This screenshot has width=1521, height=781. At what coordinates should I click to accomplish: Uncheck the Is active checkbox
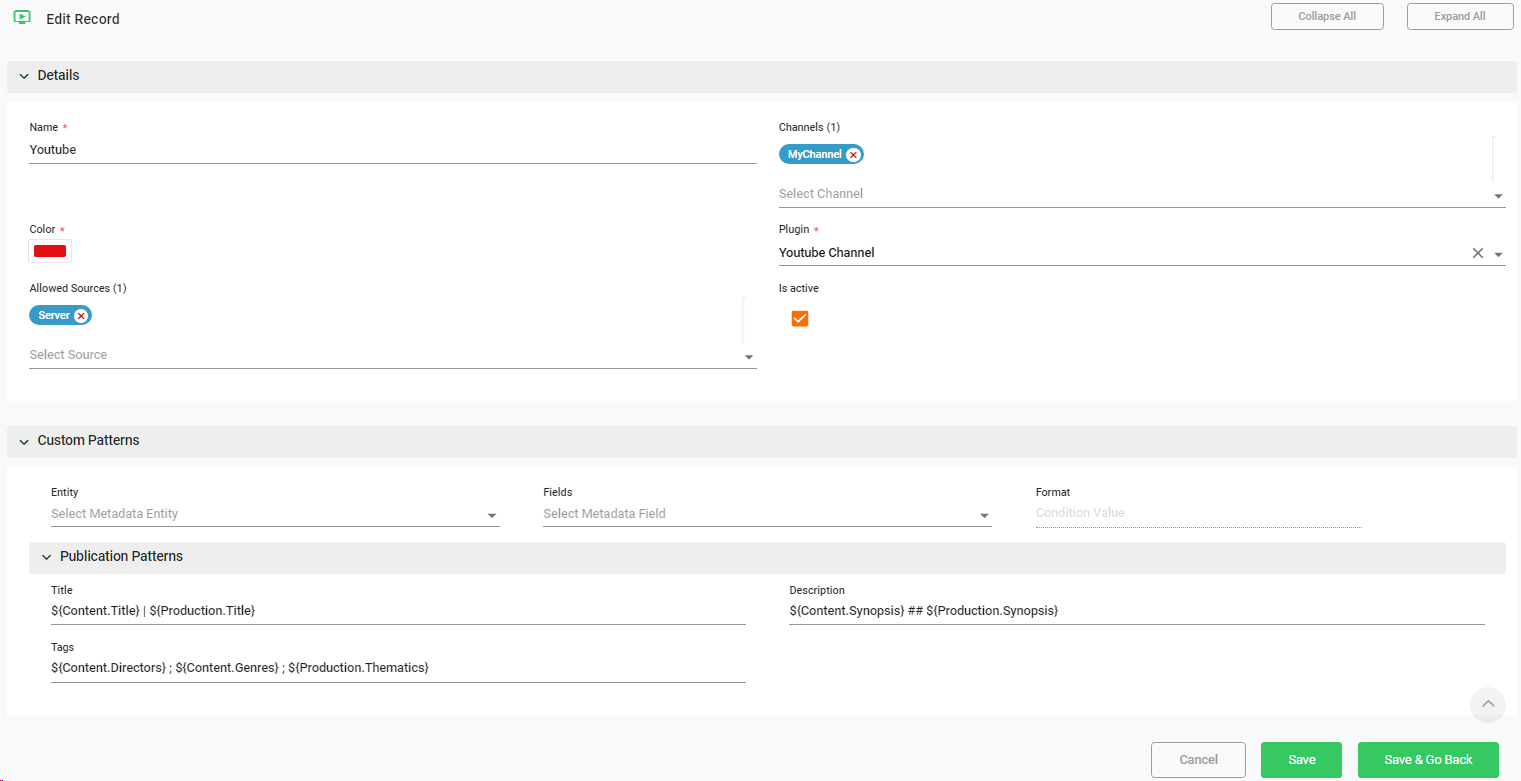(799, 319)
